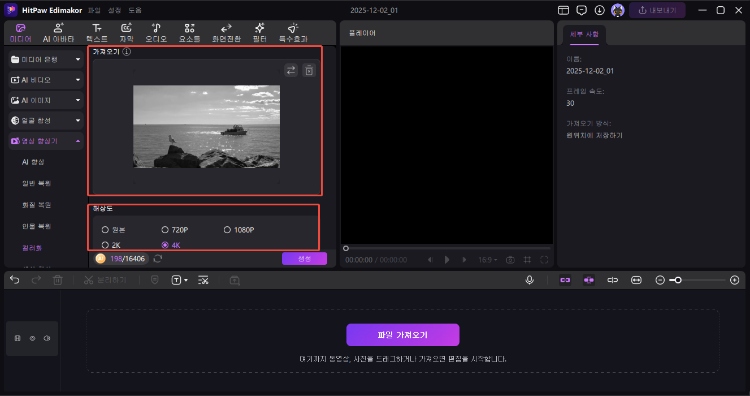750x396 pixels.
Task: Redo the timeline action
Action: 36,280
